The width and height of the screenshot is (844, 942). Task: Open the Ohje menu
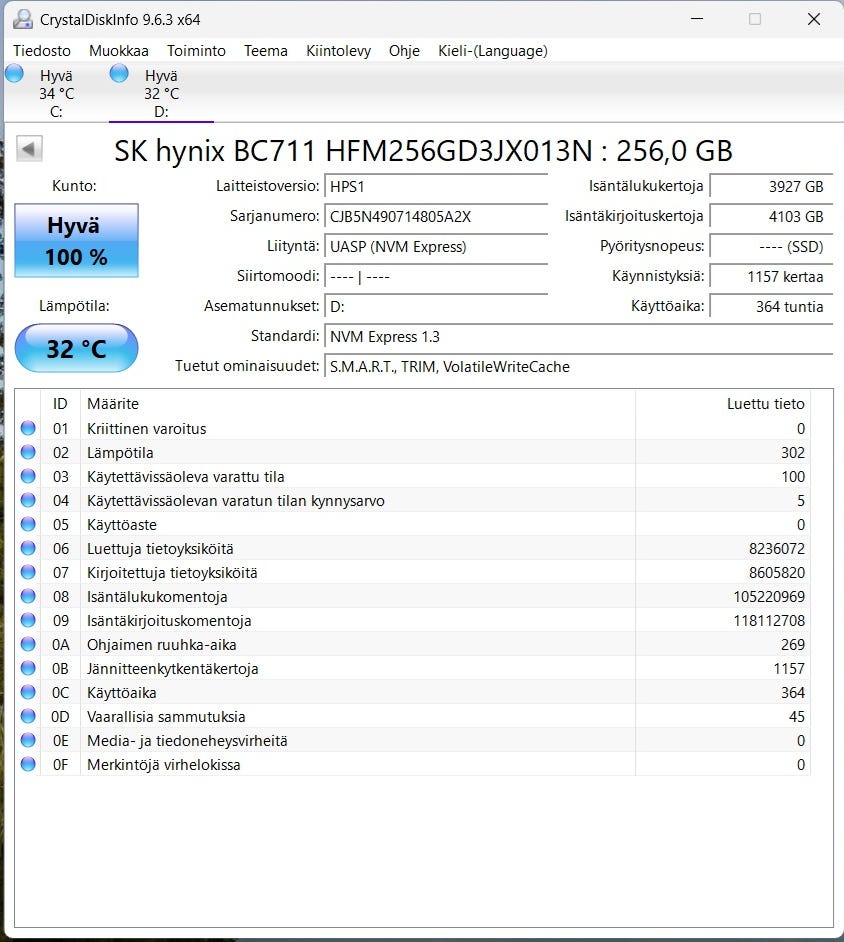(404, 51)
